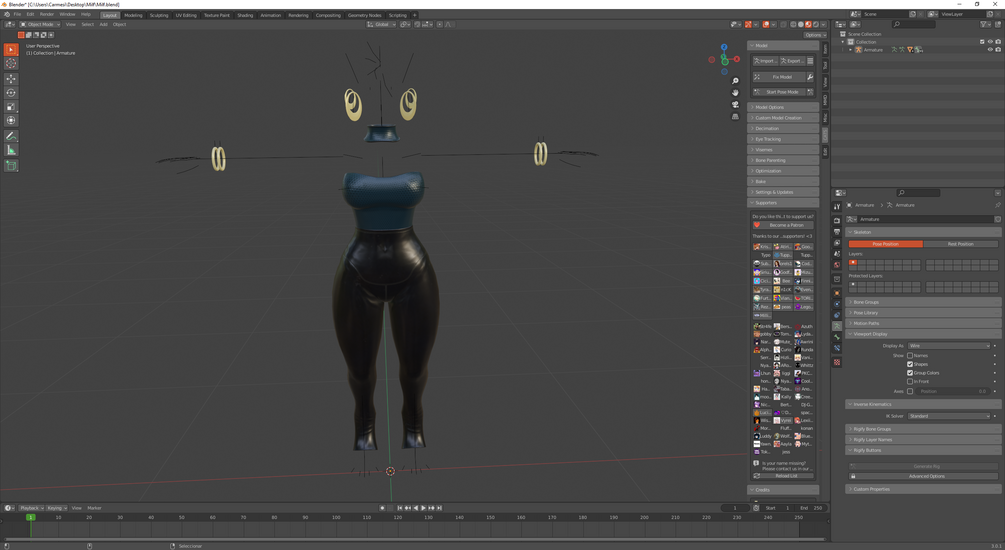Switch to the Scripting workspace tab

(x=397, y=15)
